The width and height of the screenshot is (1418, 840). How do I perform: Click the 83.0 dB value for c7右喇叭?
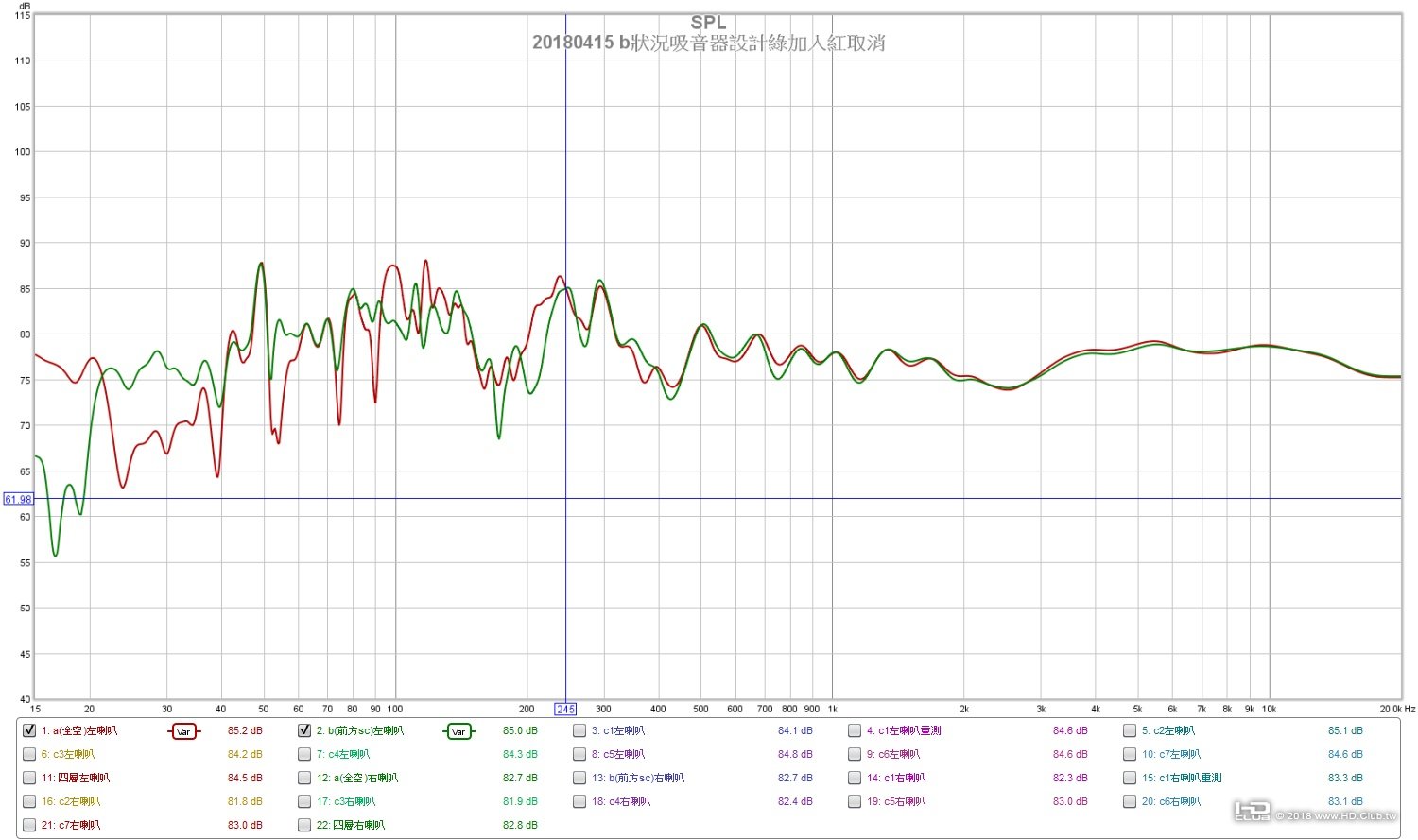click(x=245, y=825)
